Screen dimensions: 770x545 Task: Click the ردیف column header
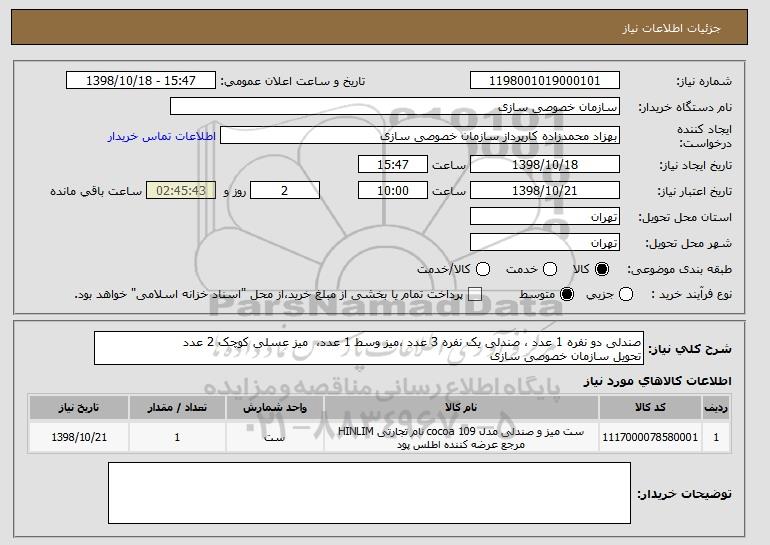(x=716, y=408)
